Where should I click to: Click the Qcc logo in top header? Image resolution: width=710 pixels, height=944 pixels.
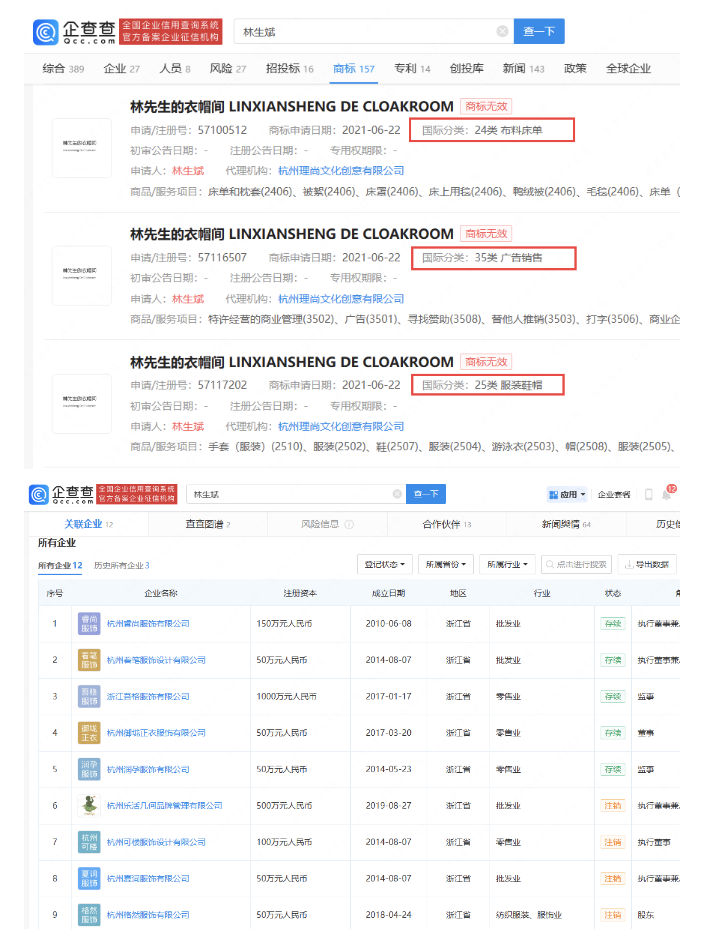(x=72, y=31)
